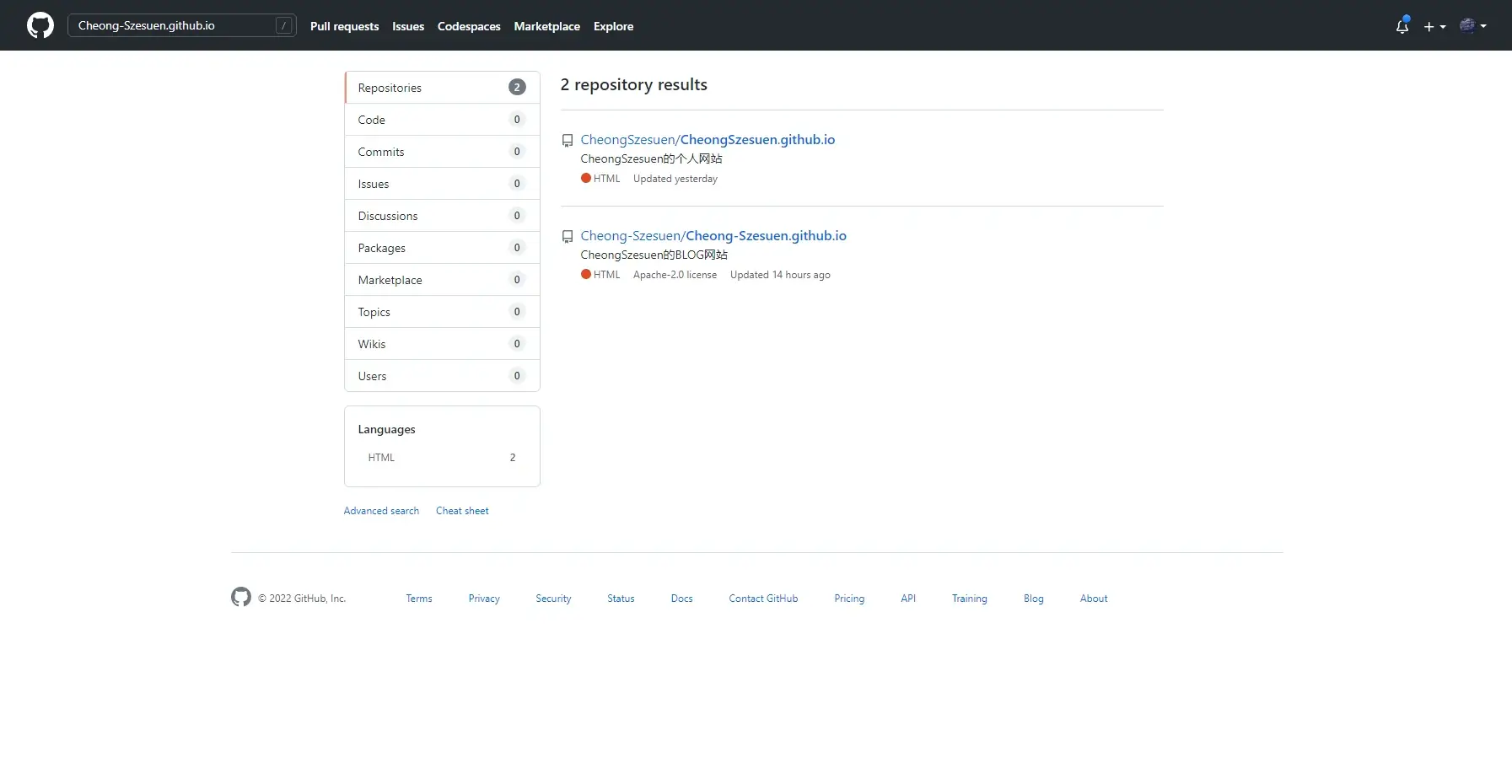Open the Advanced search page

coord(381,510)
